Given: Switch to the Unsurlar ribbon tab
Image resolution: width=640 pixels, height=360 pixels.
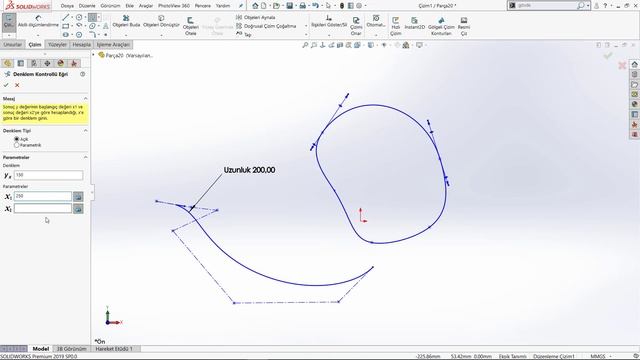Looking at the screenshot, I should pos(13,44).
